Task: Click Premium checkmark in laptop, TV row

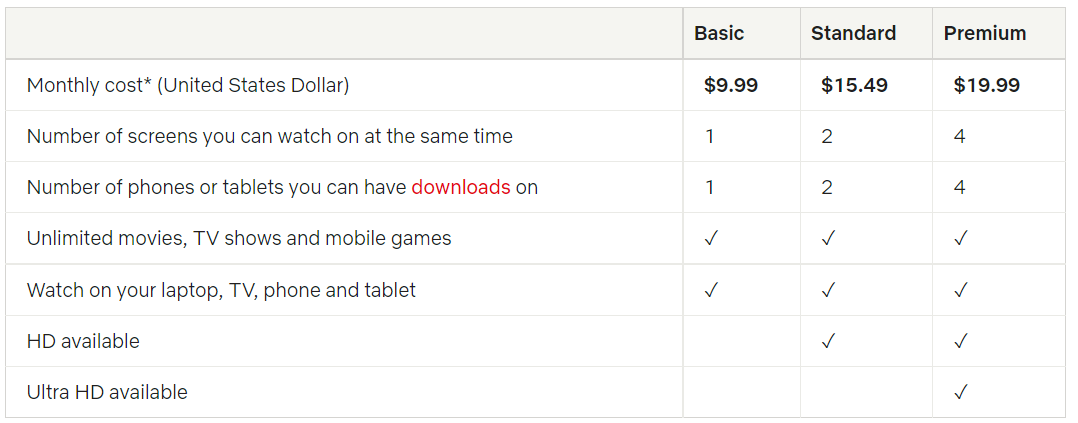Action: pos(960,290)
